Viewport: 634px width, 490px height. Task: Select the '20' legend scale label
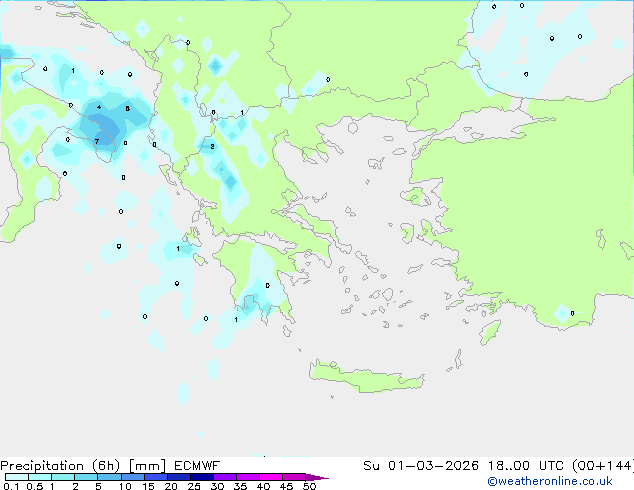[x=171, y=486]
